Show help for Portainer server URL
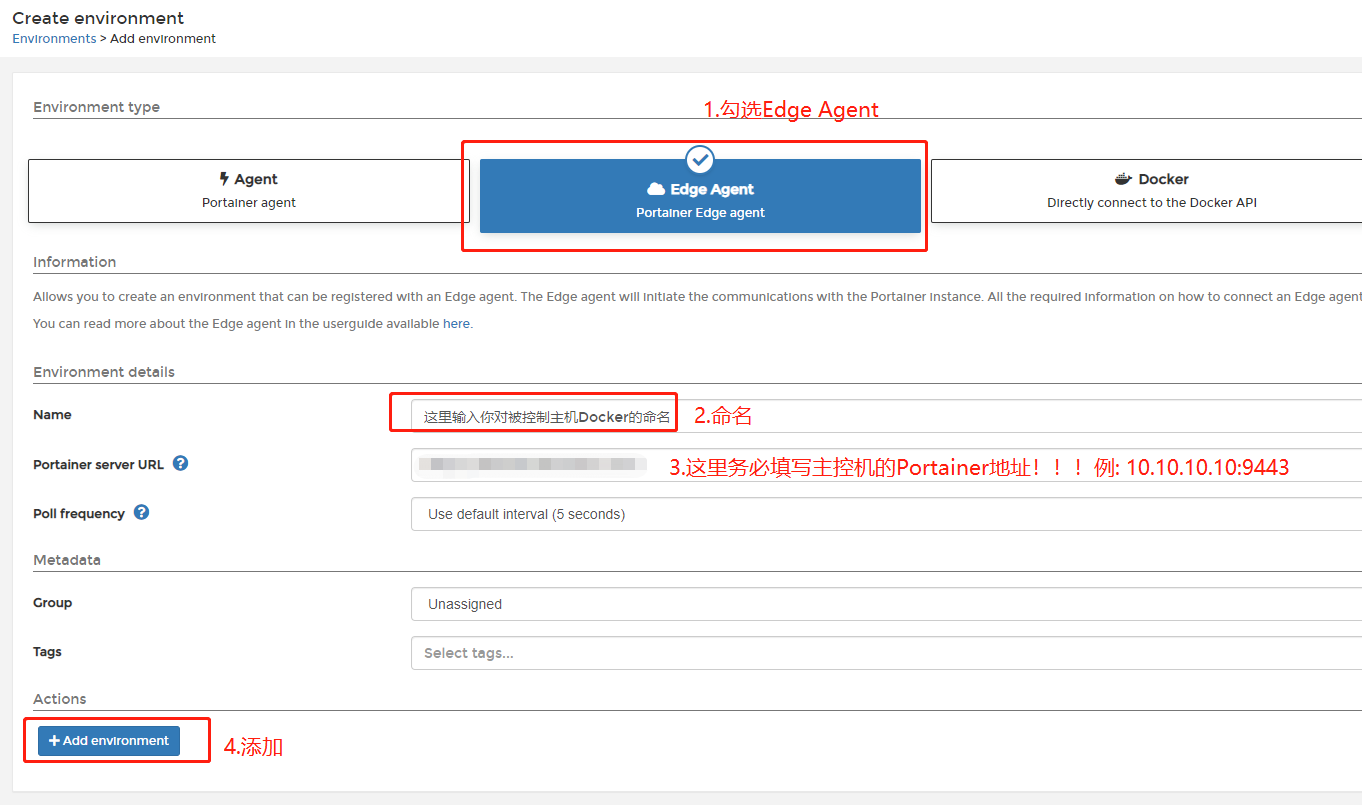1362x805 pixels. pos(181,464)
